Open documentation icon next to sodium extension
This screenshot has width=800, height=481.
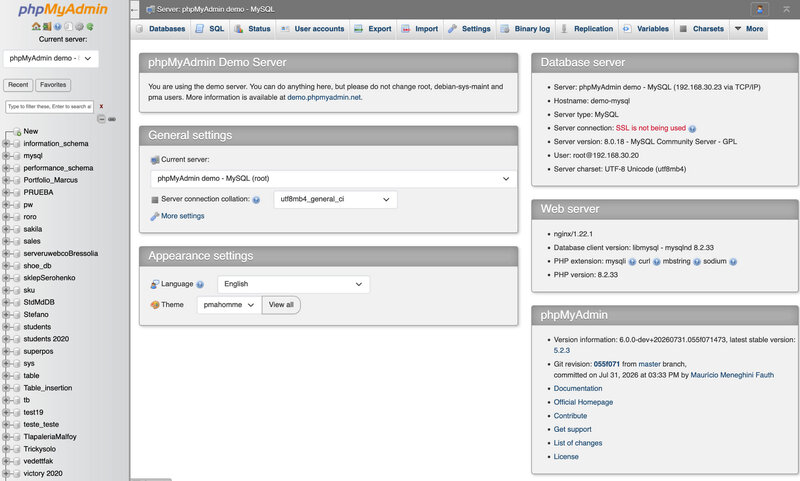[x=733, y=262]
